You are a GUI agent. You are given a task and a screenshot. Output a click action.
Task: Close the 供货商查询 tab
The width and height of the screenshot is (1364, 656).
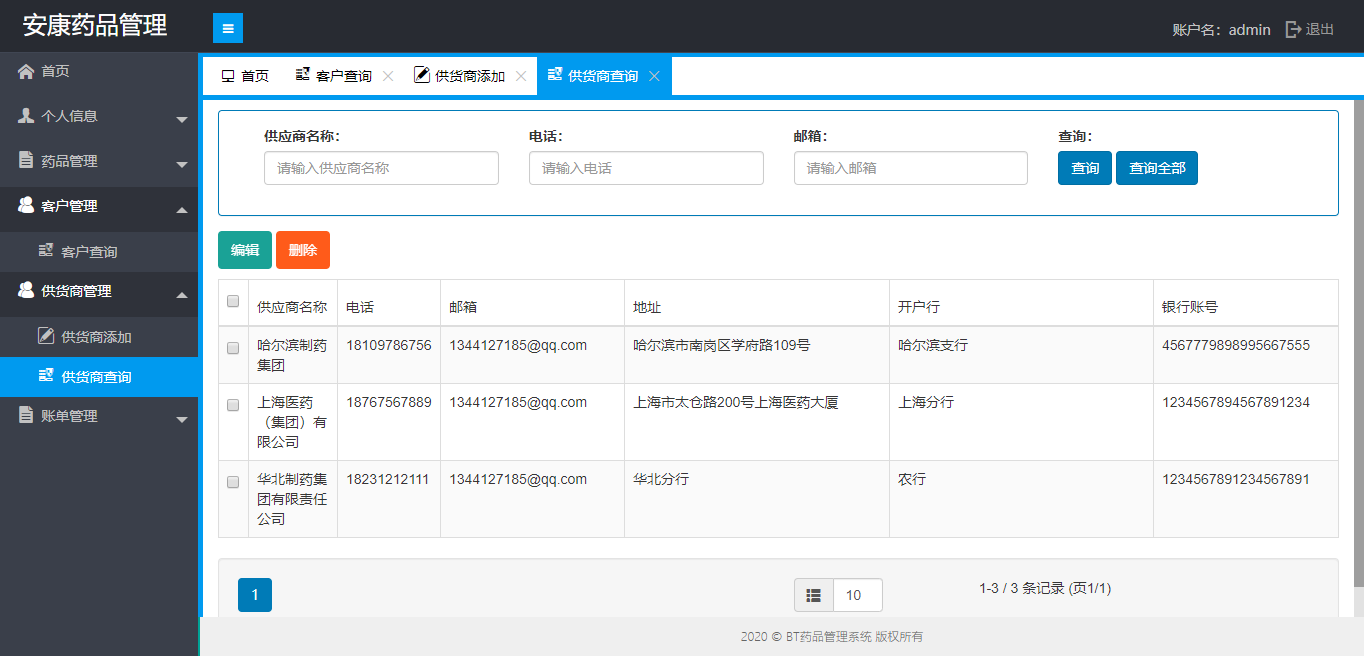click(654, 76)
